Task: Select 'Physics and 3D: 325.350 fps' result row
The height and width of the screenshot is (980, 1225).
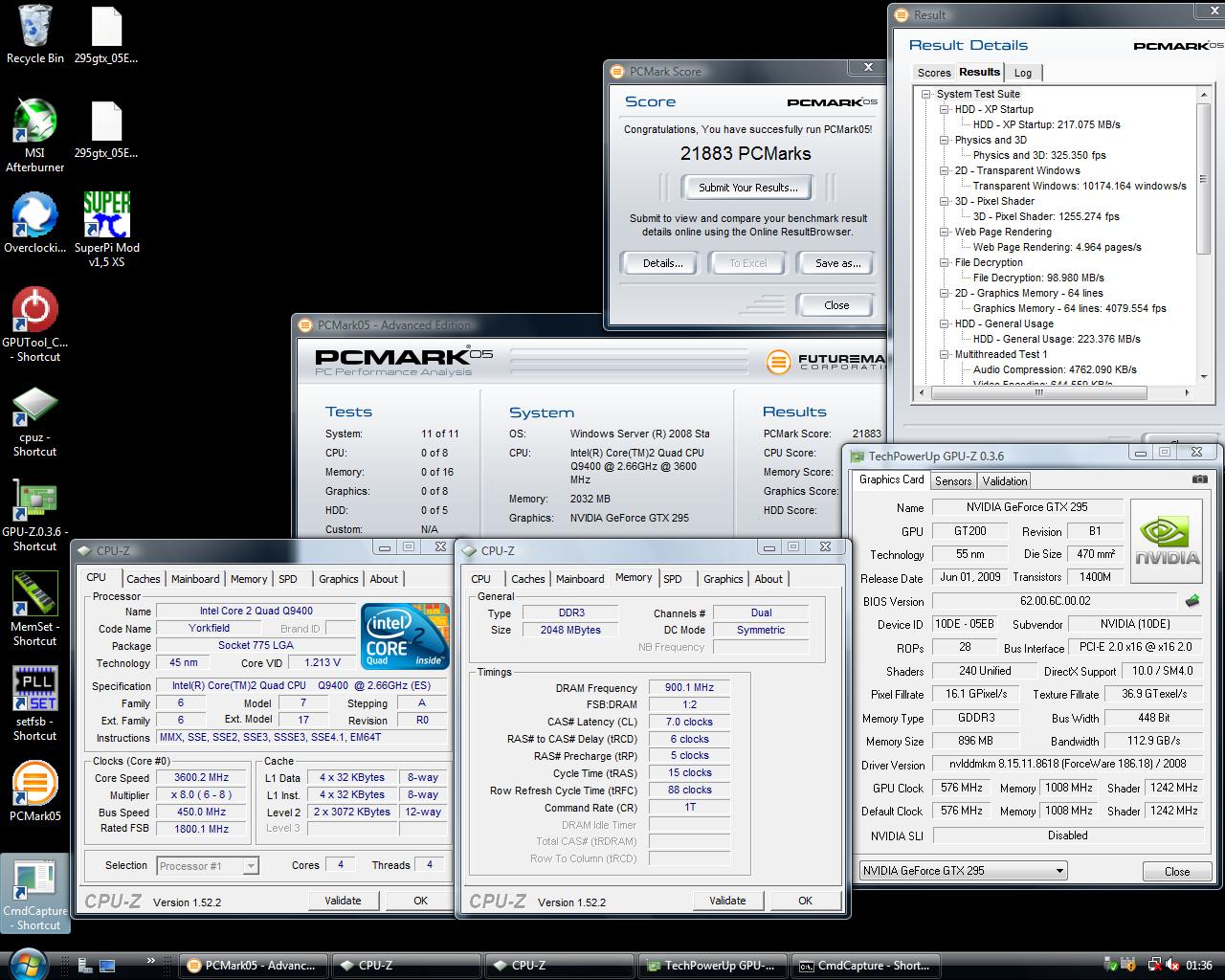Action: (x=1039, y=155)
